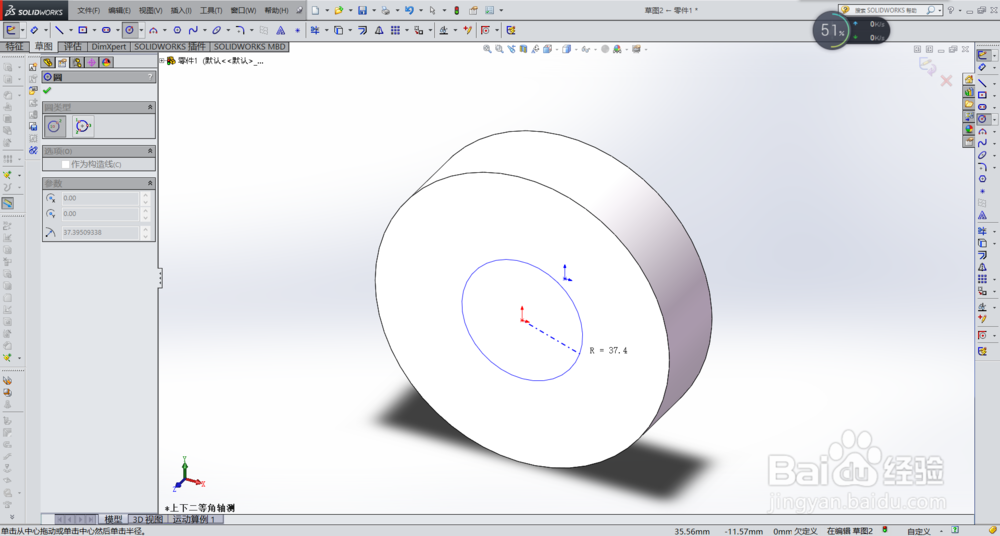Screen dimensions: 1000x536
Task: Collapse the 参数 section
Action: click(151, 183)
